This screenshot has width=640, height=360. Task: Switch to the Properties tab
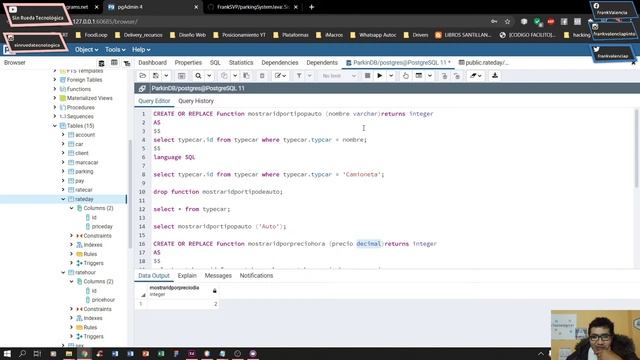point(188,62)
